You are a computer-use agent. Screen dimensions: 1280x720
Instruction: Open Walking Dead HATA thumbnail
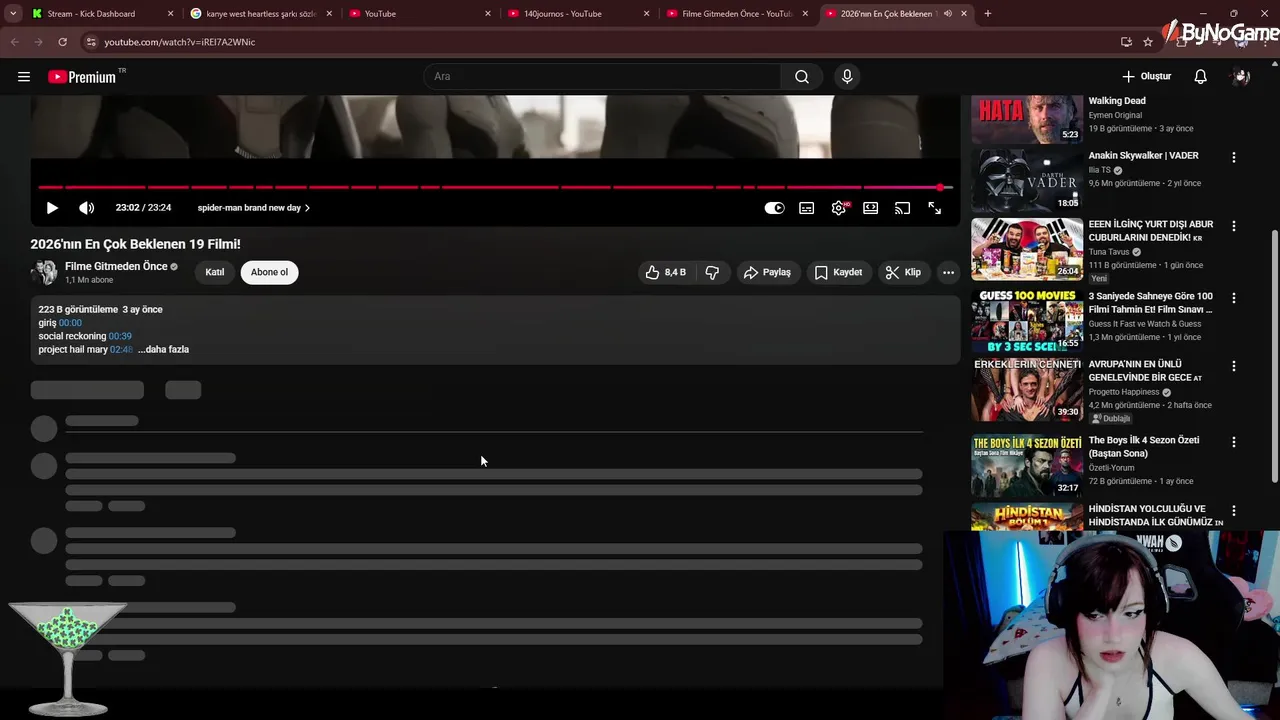click(x=1027, y=119)
